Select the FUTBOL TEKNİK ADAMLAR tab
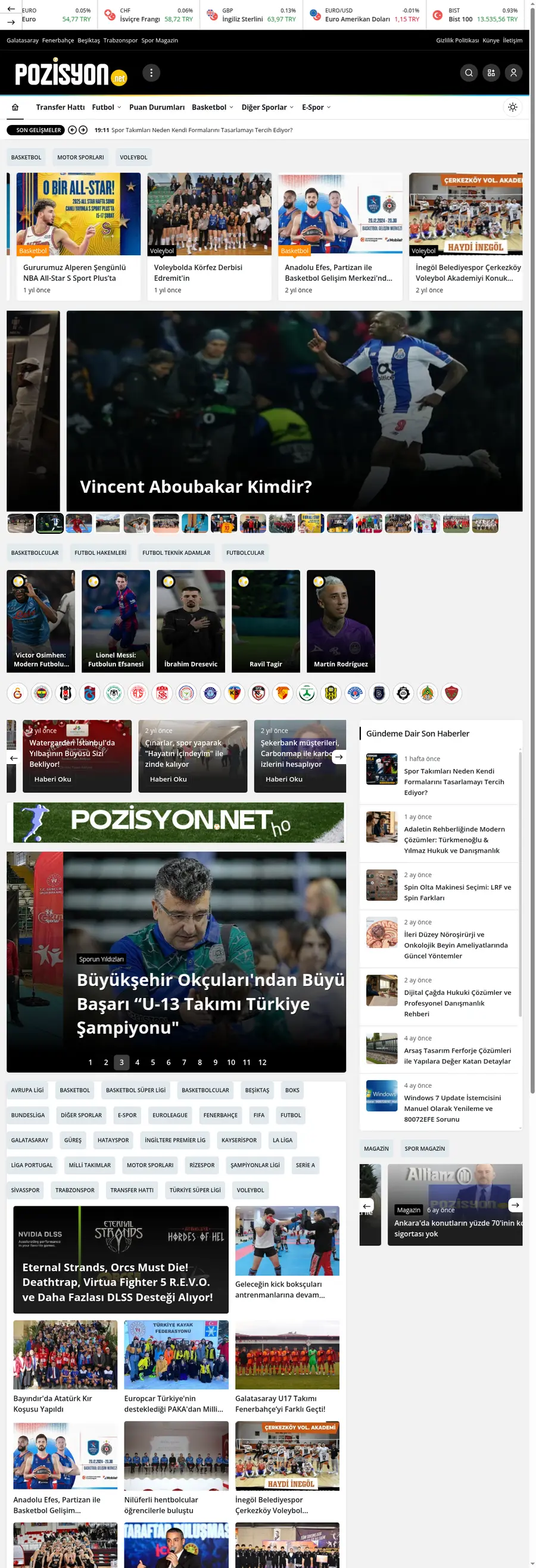Image resolution: width=536 pixels, height=1568 pixels. (x=176, y=553)
